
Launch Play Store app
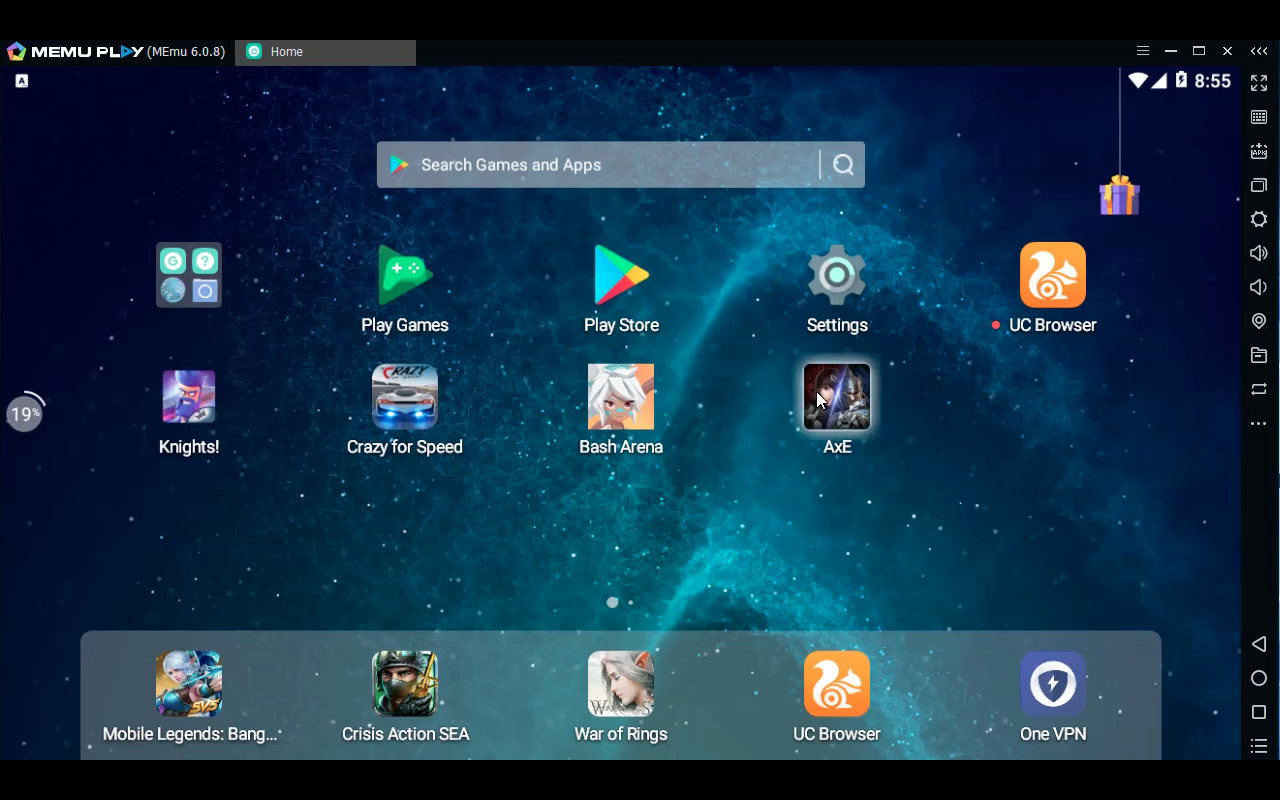pos(621,288)
